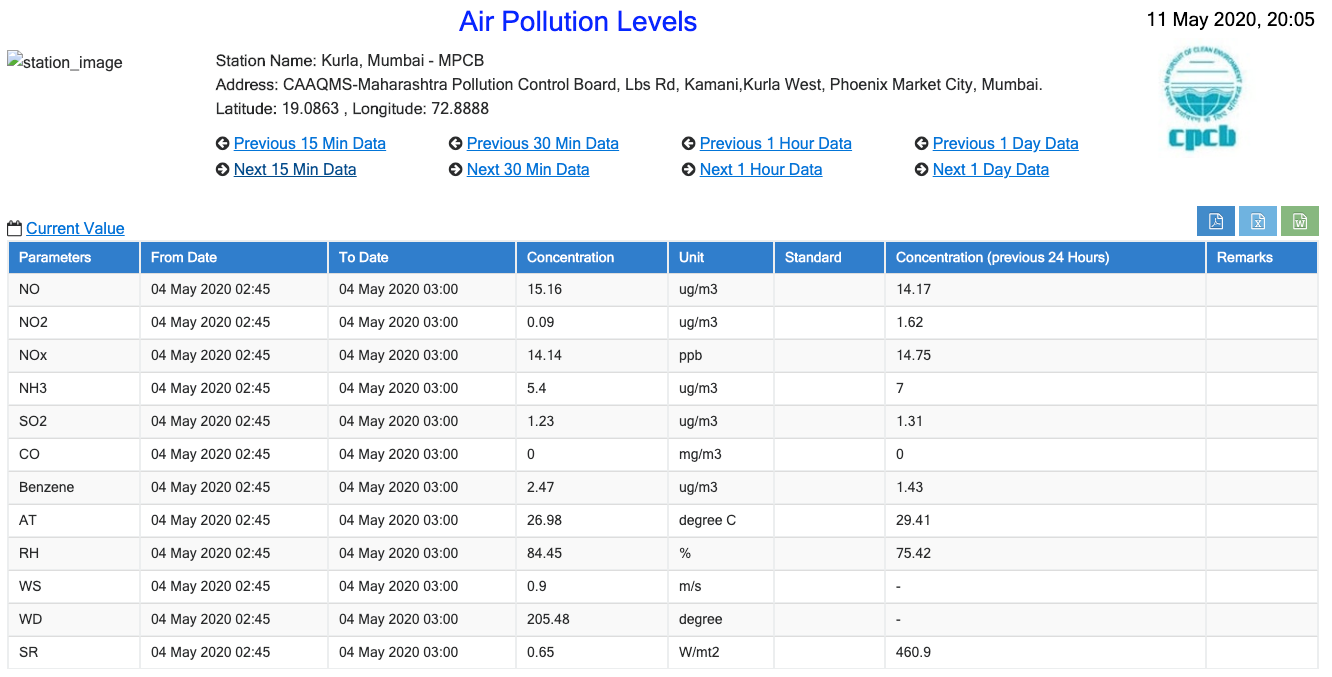This screenshot has width=1332, height=677.
Task: Click left arrow icon for Previous 15 Min
Action: coord(222,144)
